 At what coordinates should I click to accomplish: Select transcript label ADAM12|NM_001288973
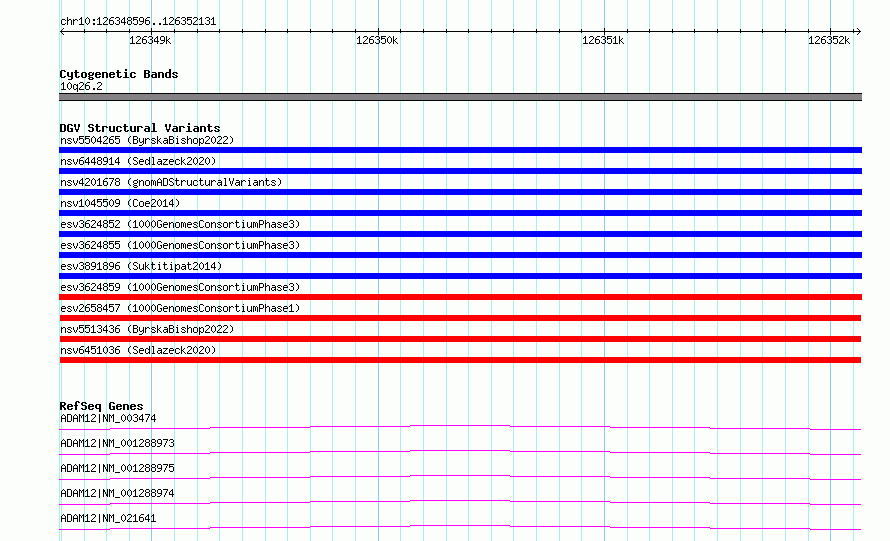(117, 443)
